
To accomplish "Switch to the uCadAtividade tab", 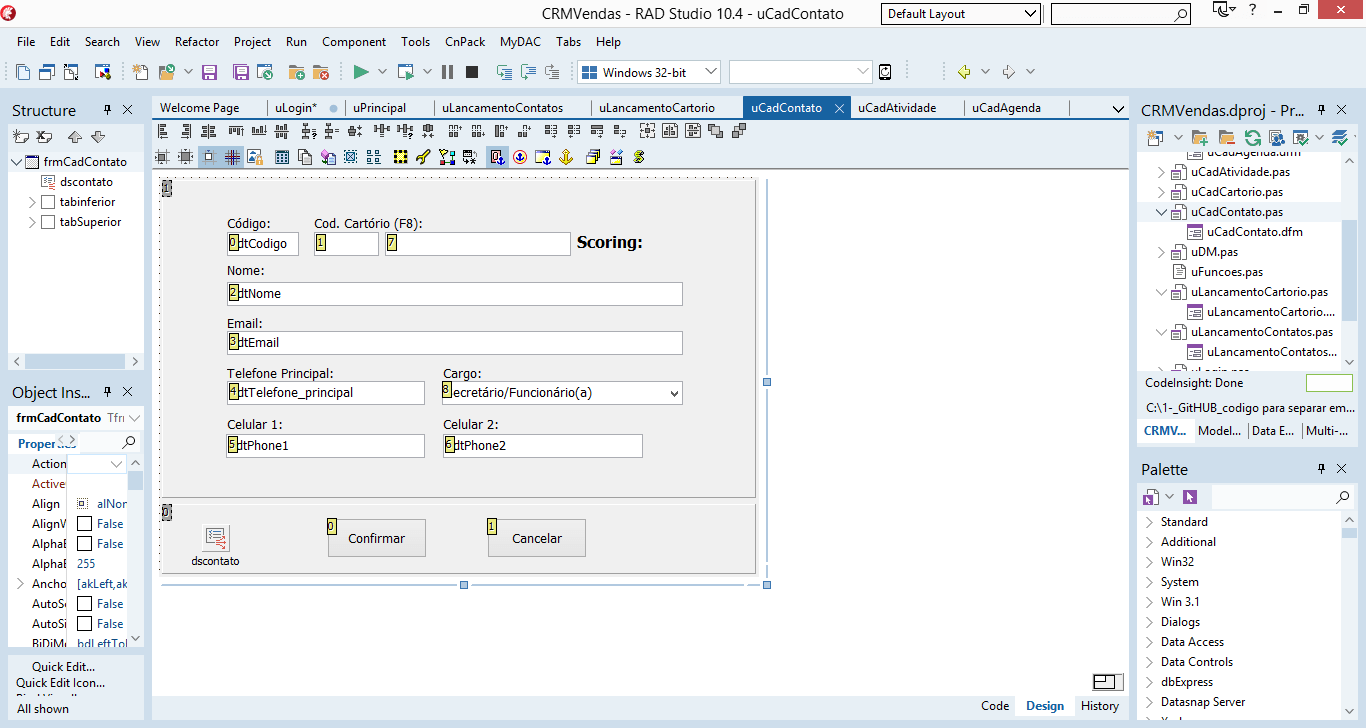I will click(x=897, y=108).
